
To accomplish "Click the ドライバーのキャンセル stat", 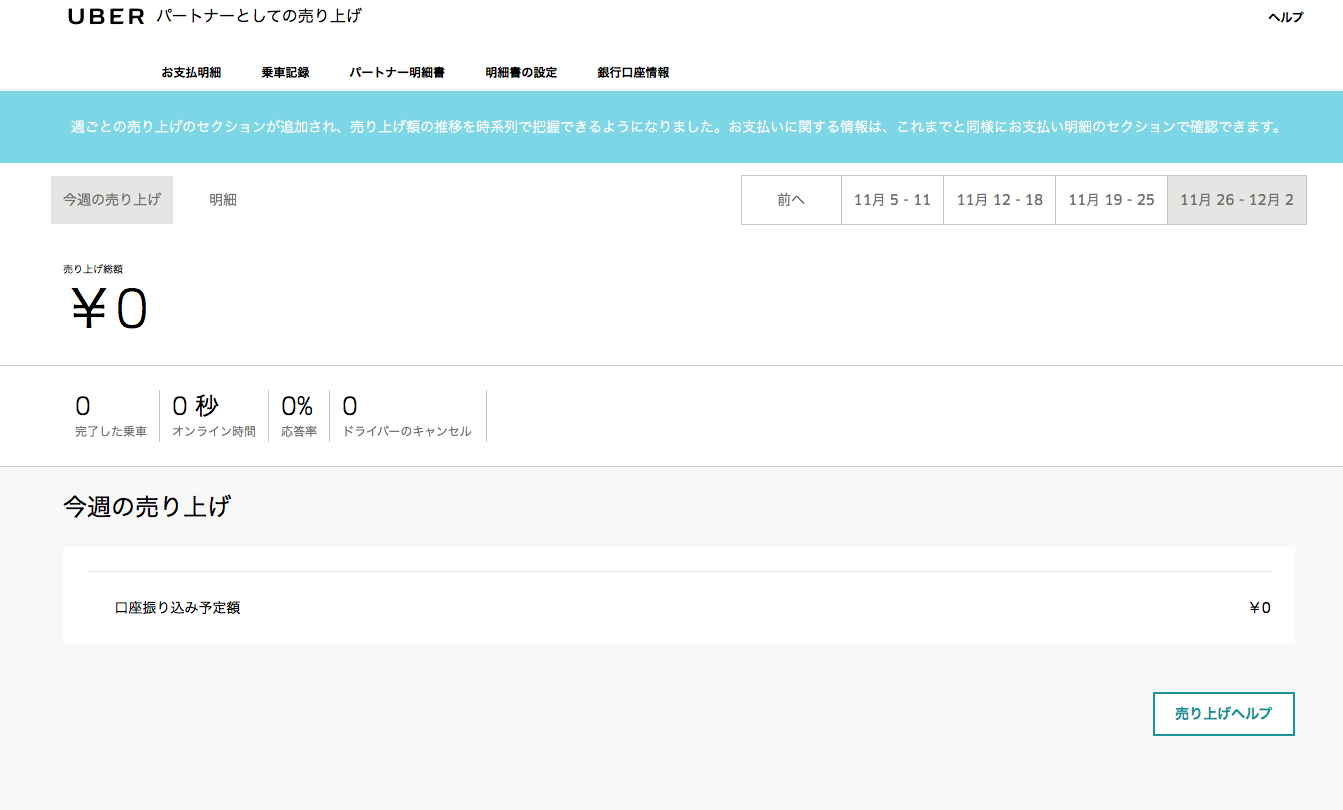I will click(407, 416).
